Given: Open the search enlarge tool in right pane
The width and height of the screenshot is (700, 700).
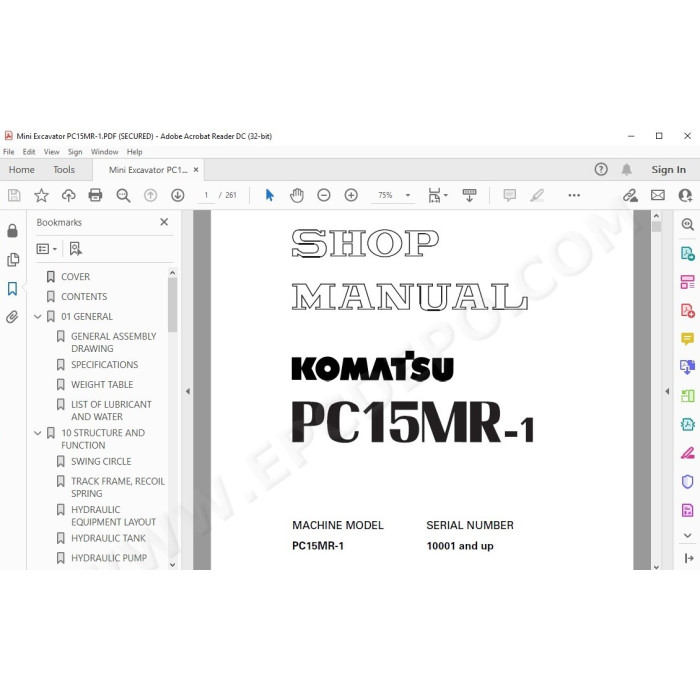Looking at the screenshot, I should (x=688, y=225).
